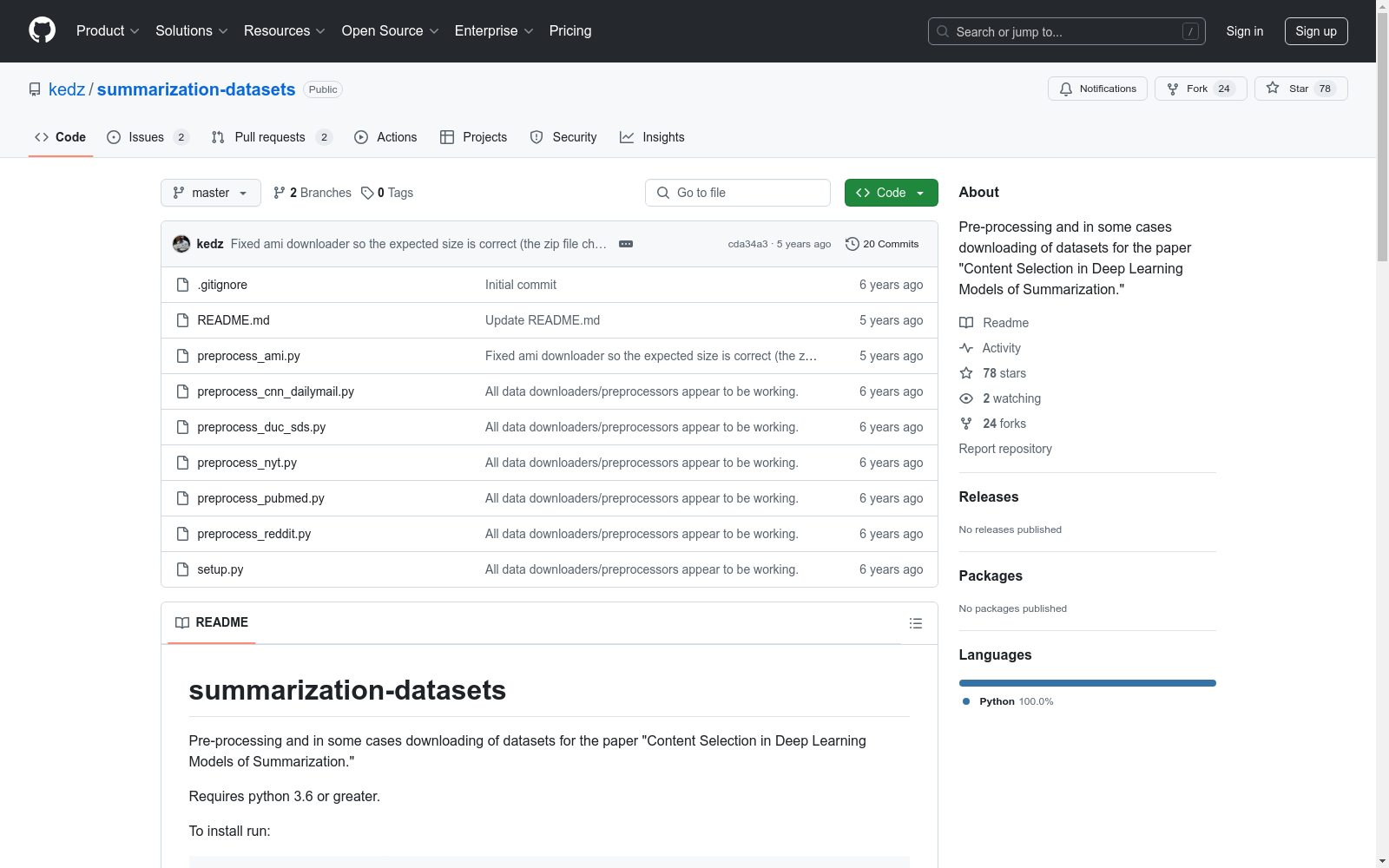Click the Go to file input
This screenshot has height=868, width=1389.
point(738,193)
